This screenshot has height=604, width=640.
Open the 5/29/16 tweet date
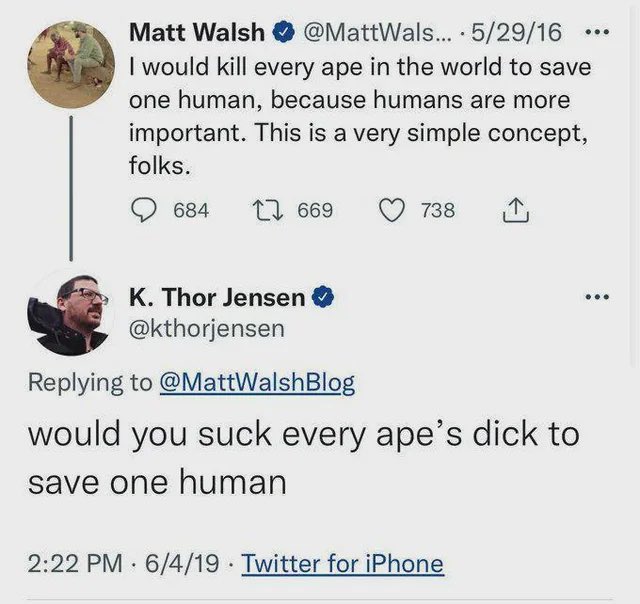click(516, 32)
